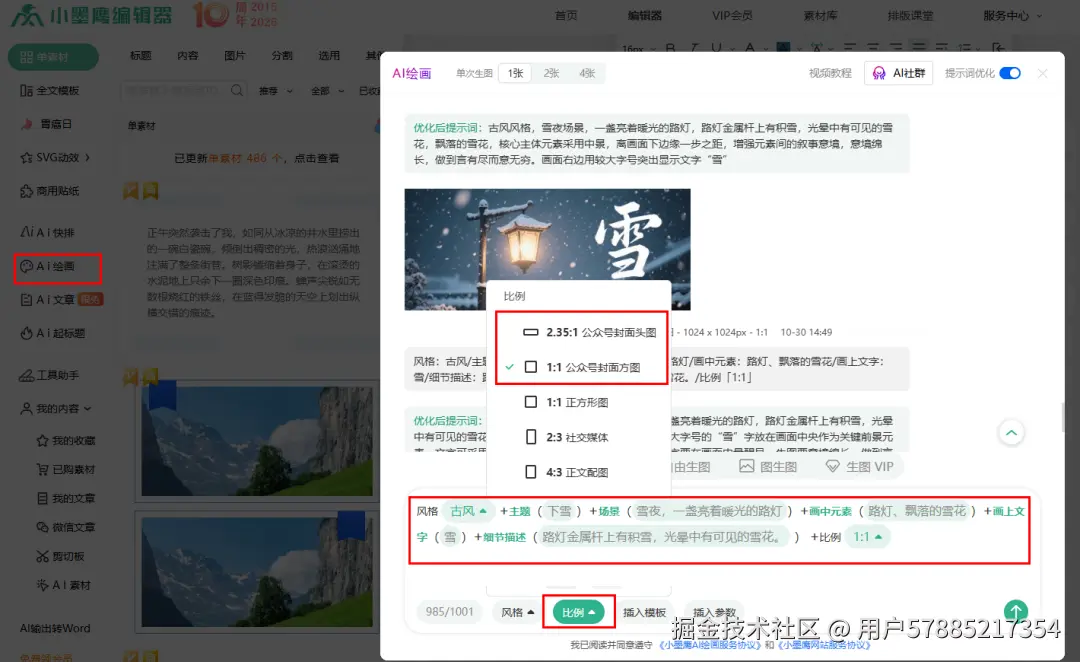Expand the 服务中心 menu
Image resolution: width=1080 pixels, height=662 pixels.
point(1012,15)
